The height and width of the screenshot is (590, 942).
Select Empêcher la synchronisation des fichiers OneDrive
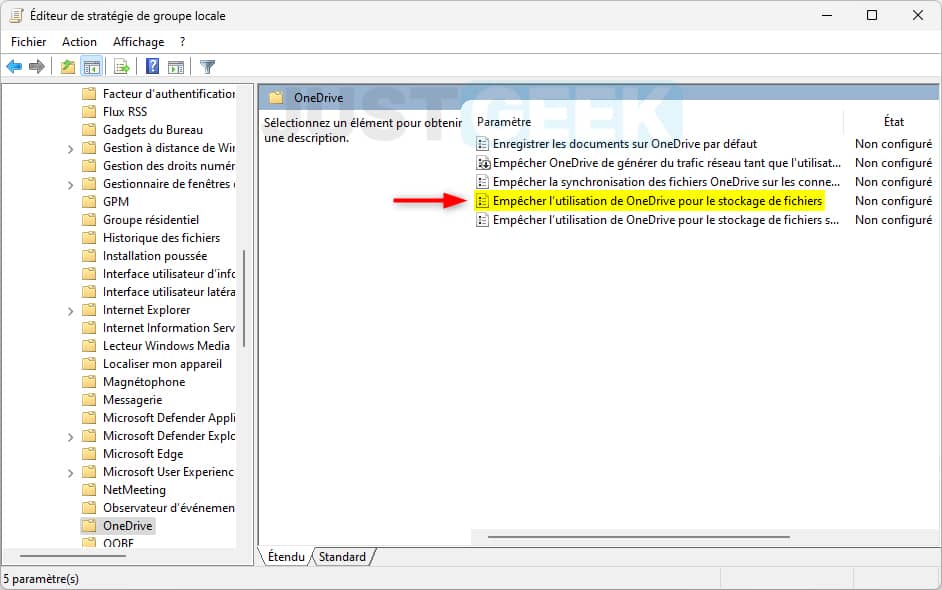pos(666,182)
